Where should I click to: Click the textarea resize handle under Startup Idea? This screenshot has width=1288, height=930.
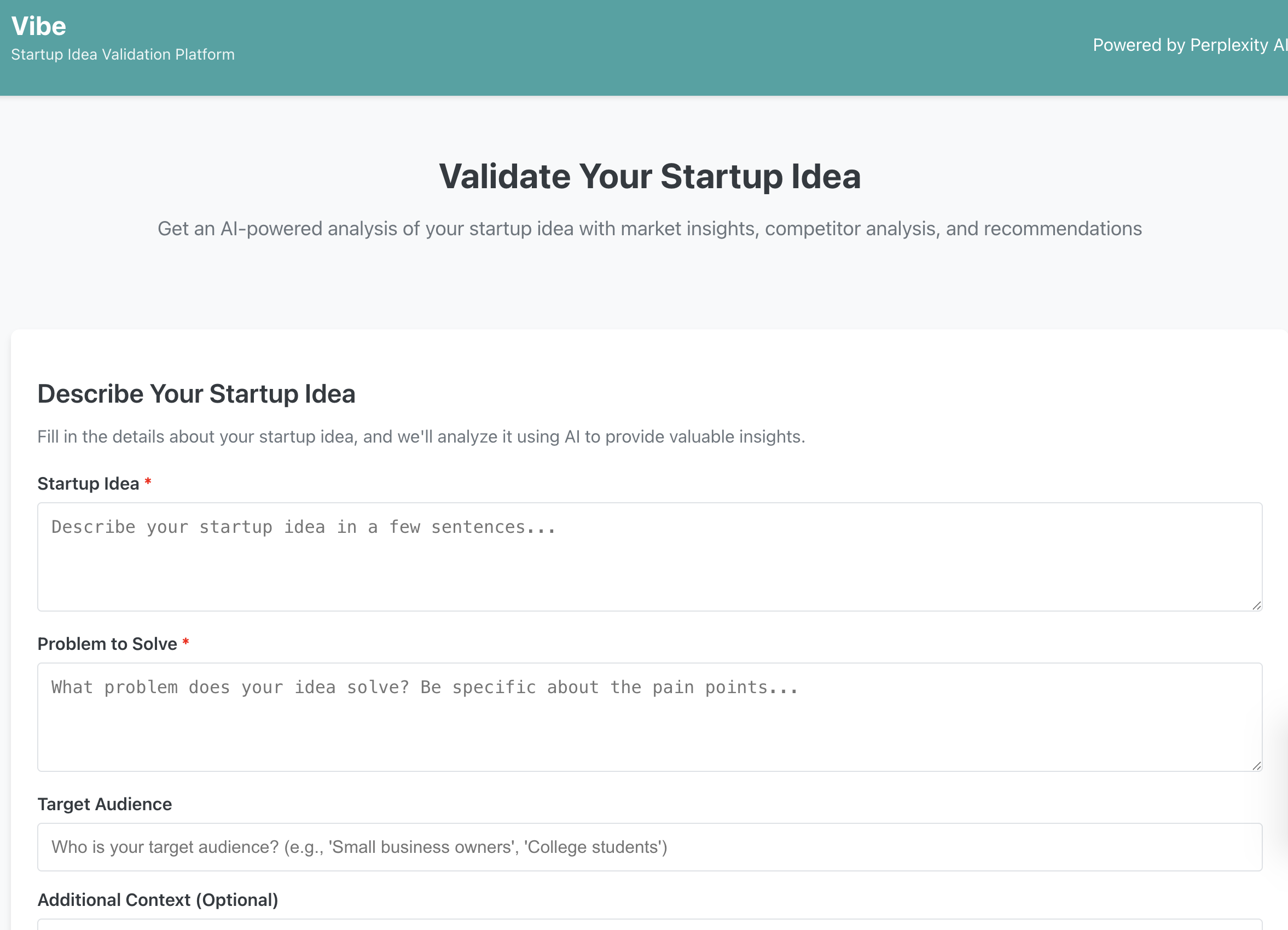coord(1255,606)
